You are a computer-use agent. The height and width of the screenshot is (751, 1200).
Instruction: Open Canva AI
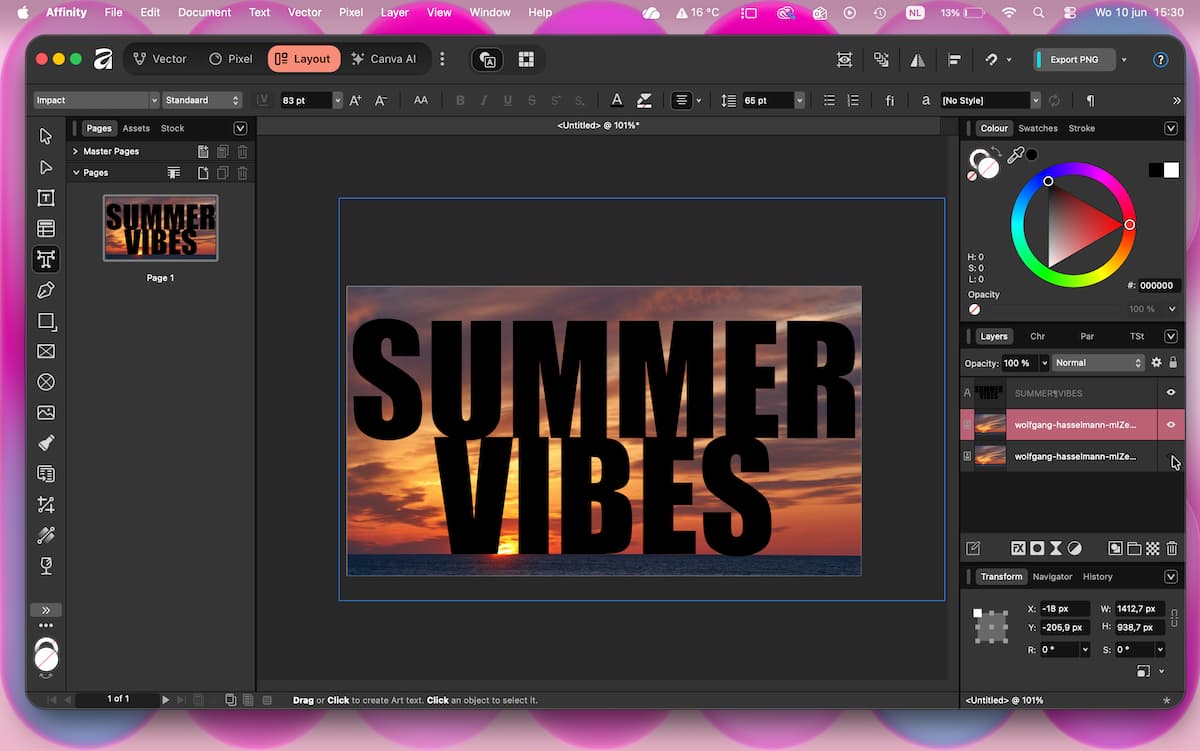coord(383,59)
